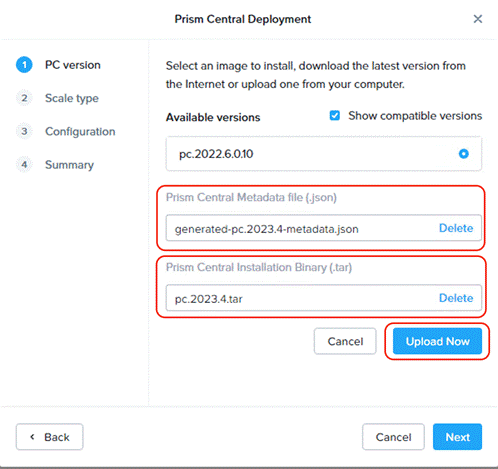Select the pc.2022.6.0.10 radio button
Image resolution: width=498 pixels, height=469 pixels.
coord(464,154)
